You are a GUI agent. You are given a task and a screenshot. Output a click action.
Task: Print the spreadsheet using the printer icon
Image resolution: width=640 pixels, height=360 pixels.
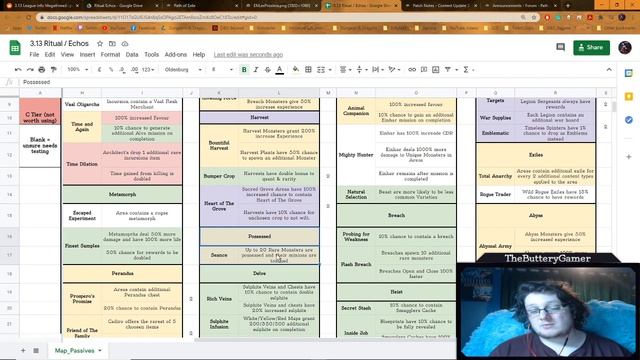42,70
